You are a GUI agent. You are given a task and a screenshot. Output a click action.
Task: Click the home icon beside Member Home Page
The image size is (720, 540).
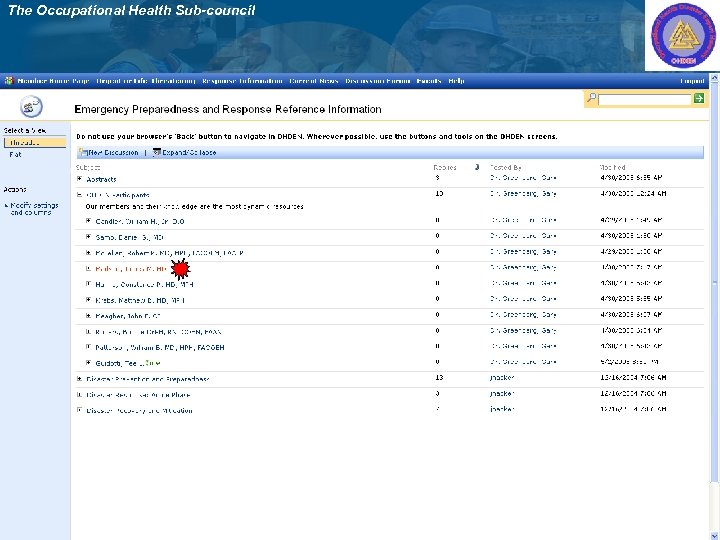click(x=9, y=81)
